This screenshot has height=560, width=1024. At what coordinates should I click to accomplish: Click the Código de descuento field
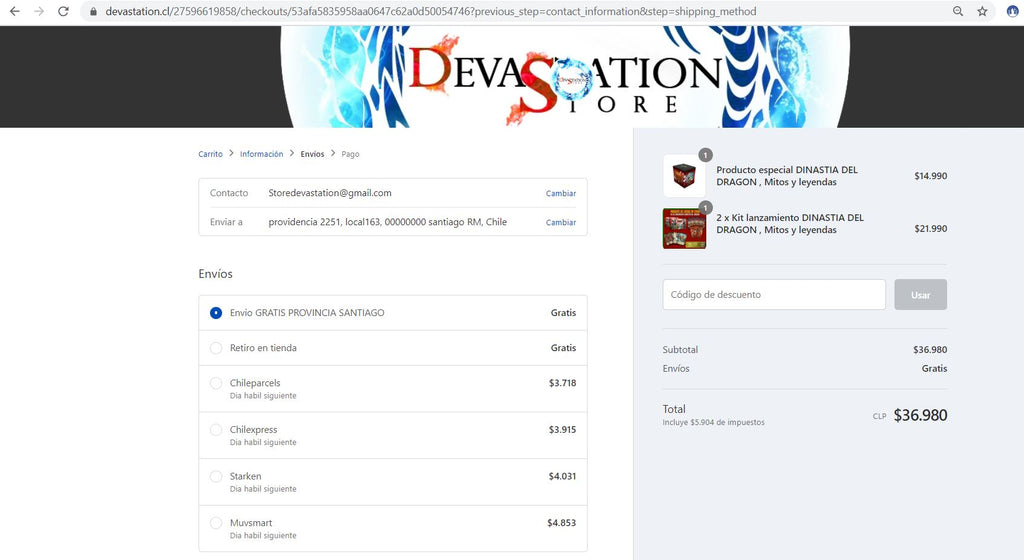[774, 294]
